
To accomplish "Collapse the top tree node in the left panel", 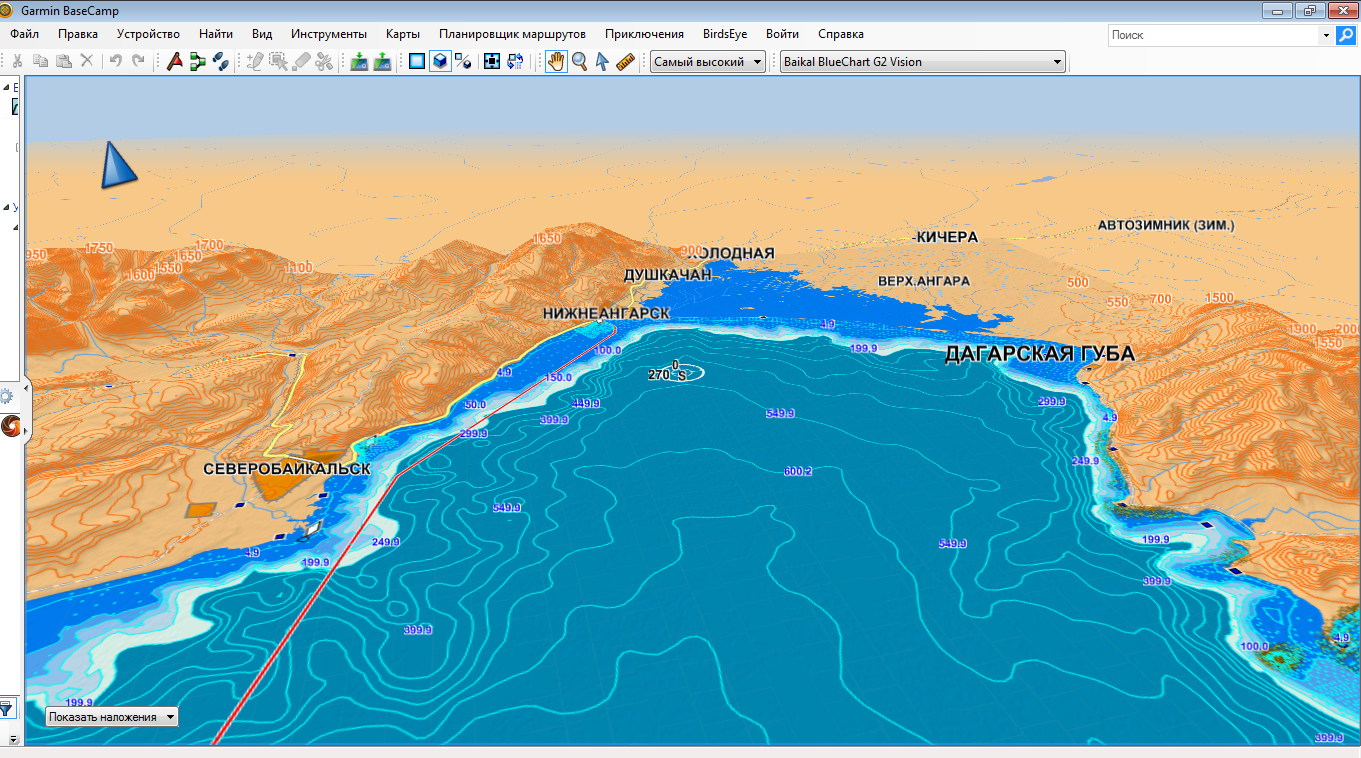I will click(x=5, y=87).
